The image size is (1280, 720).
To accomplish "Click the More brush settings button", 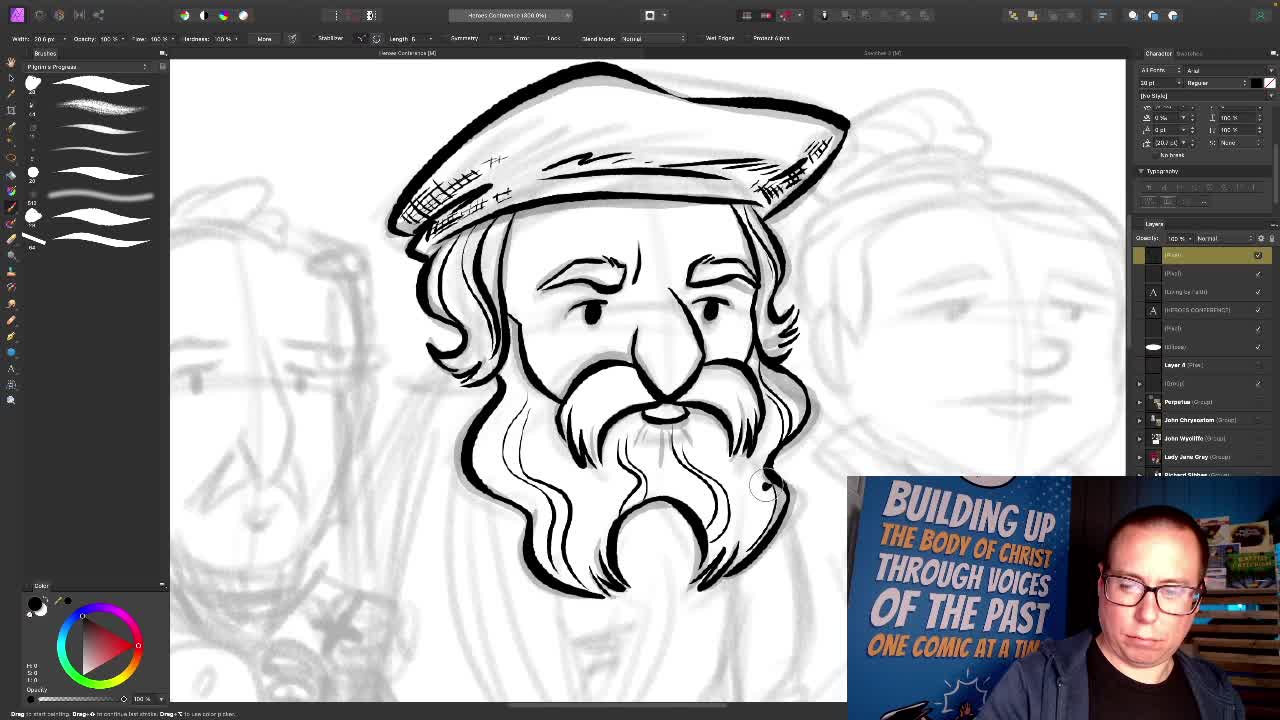I will pyautogui.click(x=264, y=38).
